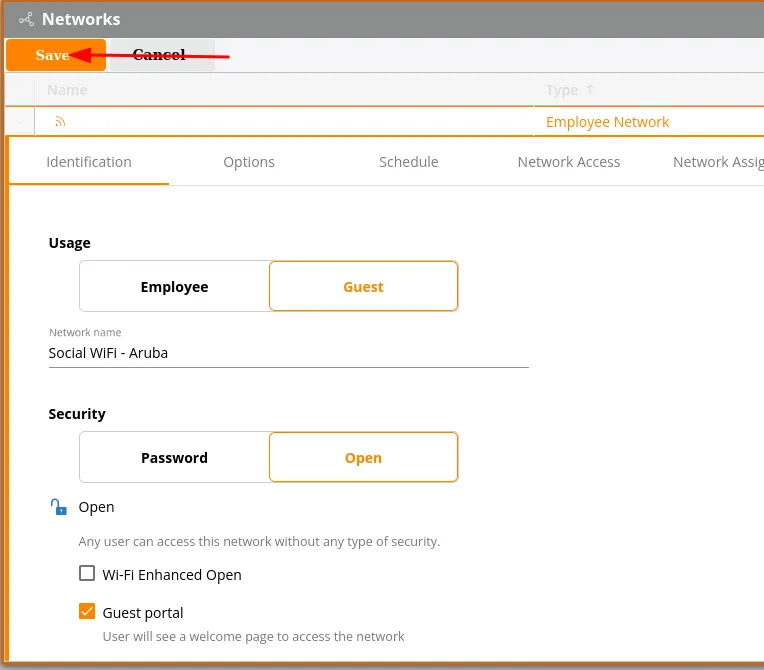Collapse the network row with the chevron
764x670 pixels.
click(x=20, y=122)
